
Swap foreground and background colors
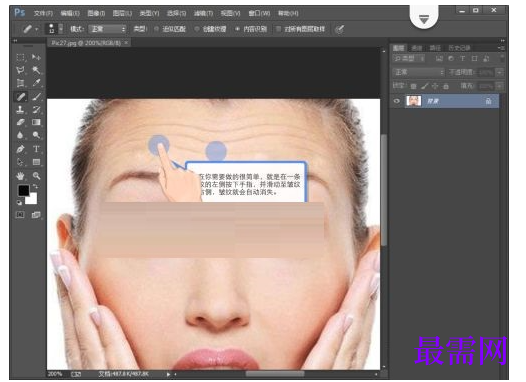(35, 186)
